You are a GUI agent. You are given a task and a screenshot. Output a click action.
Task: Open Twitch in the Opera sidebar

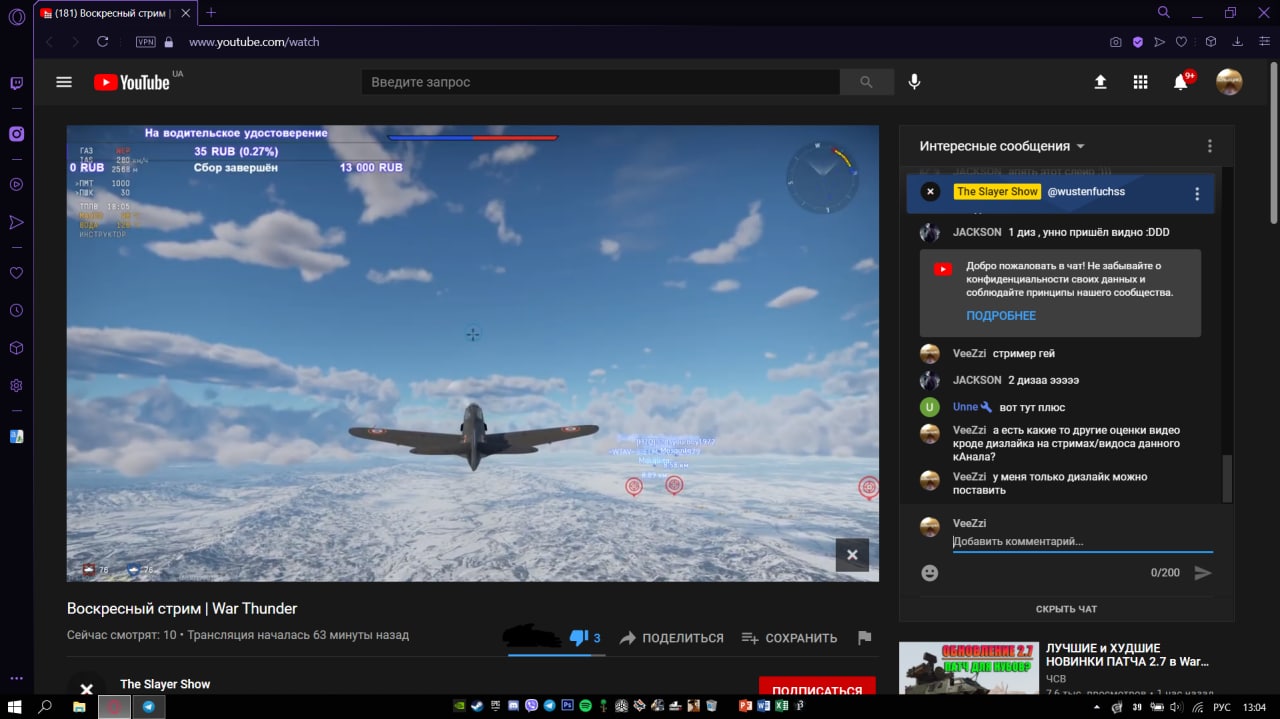(x=16, y=84)
